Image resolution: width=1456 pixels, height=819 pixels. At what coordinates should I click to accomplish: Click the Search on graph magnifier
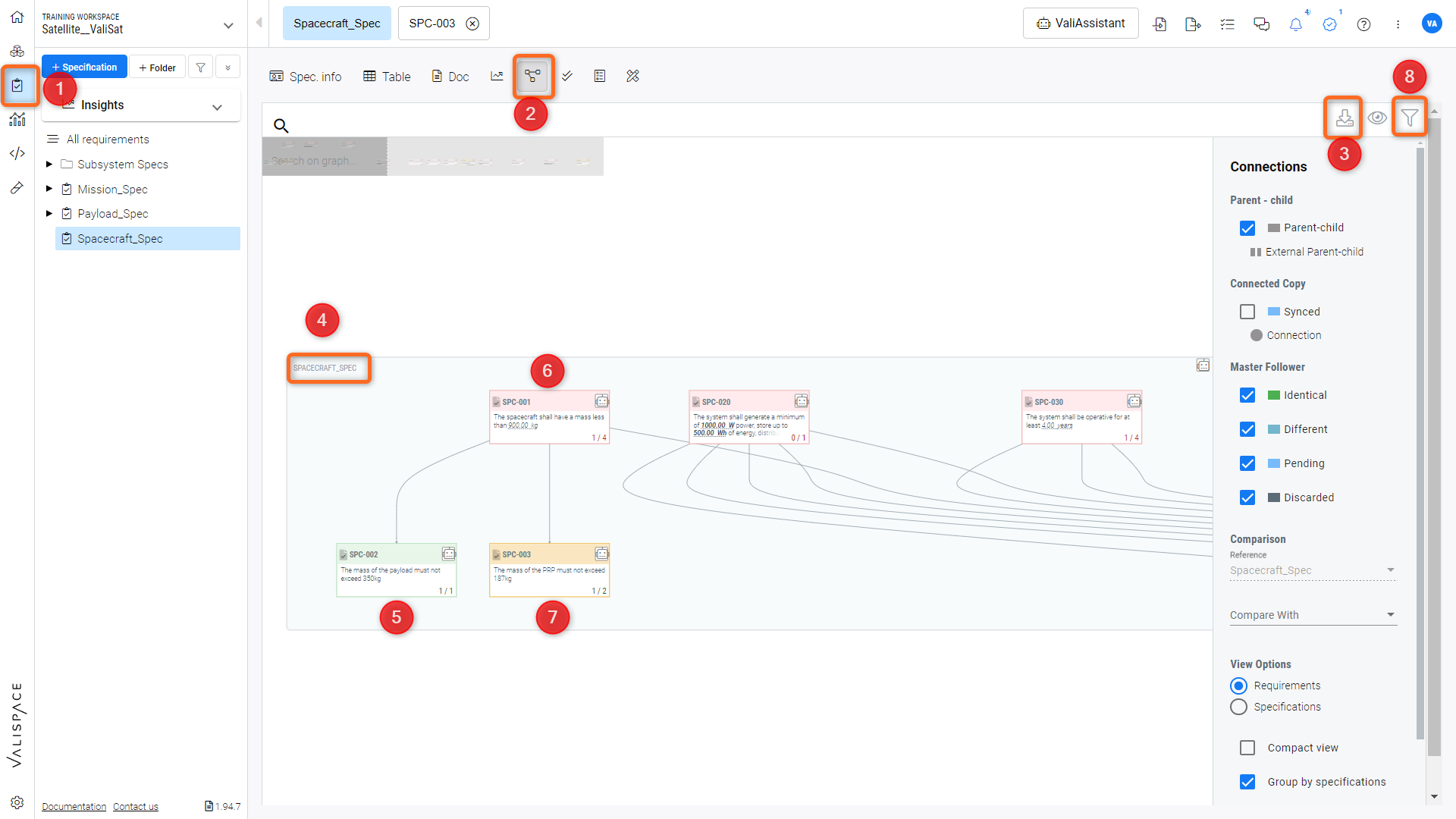point(281,126)
